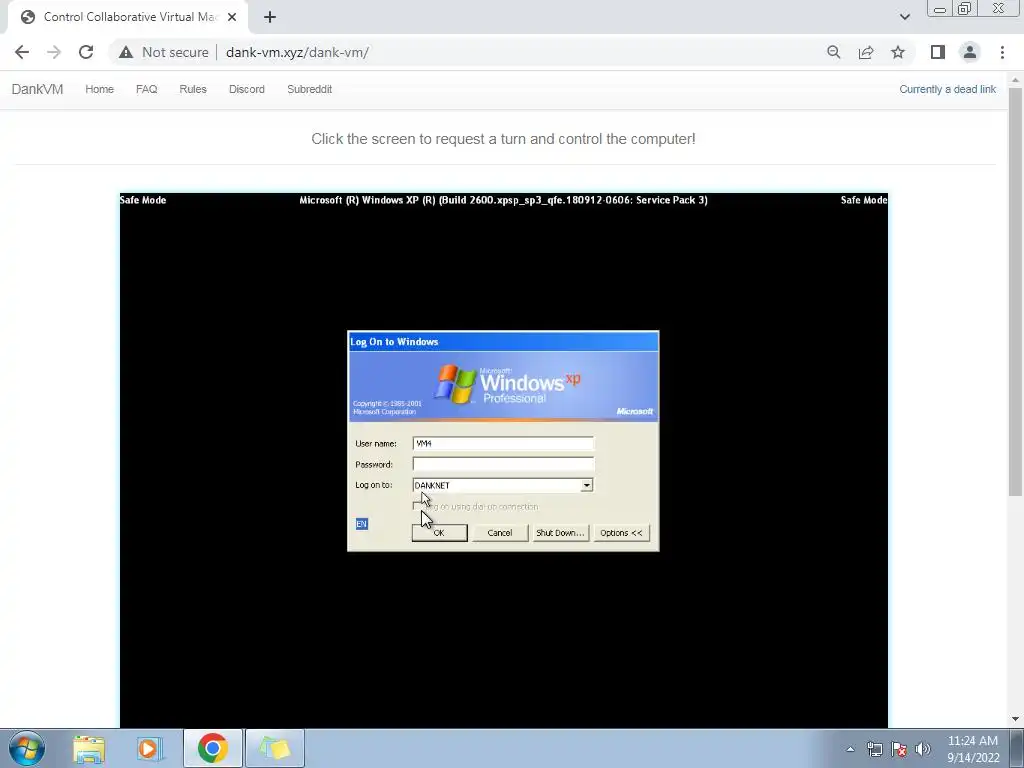Screen dimensions: 1024x768
Task: Open the DankVM brand link
Action: [37, 89]
